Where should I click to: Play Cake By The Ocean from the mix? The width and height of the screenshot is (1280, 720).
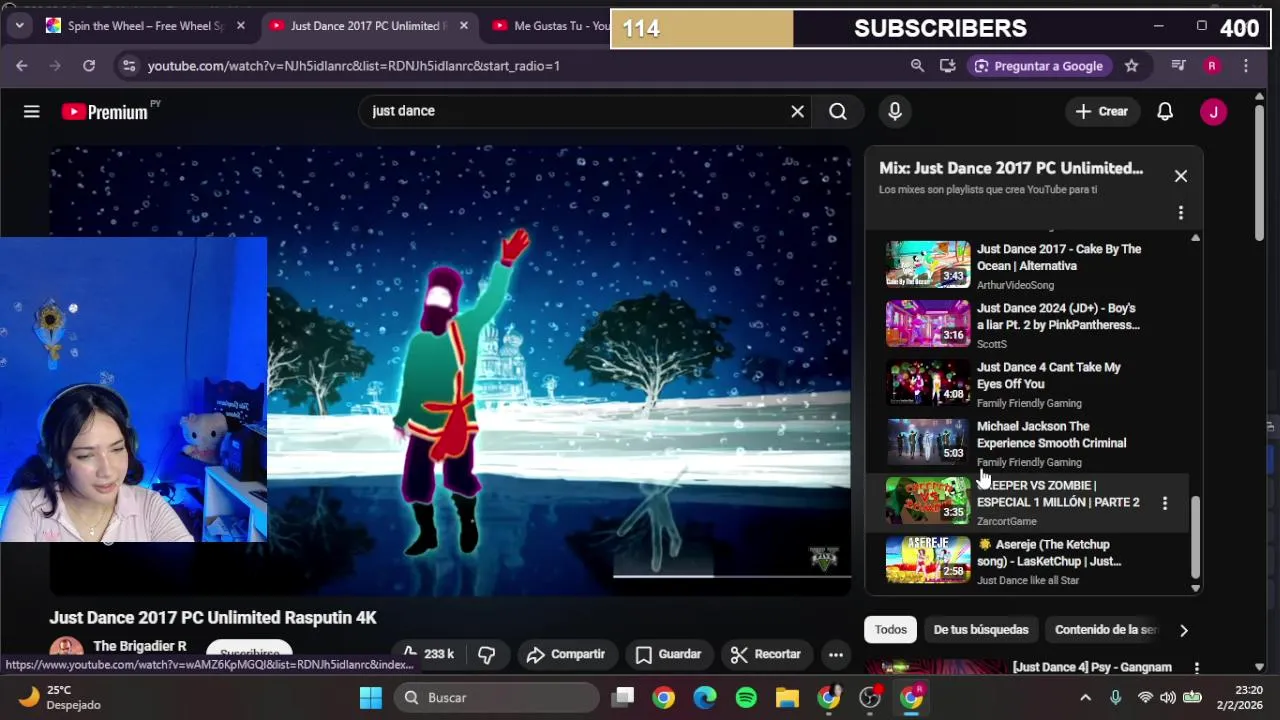pos(1026,265)
